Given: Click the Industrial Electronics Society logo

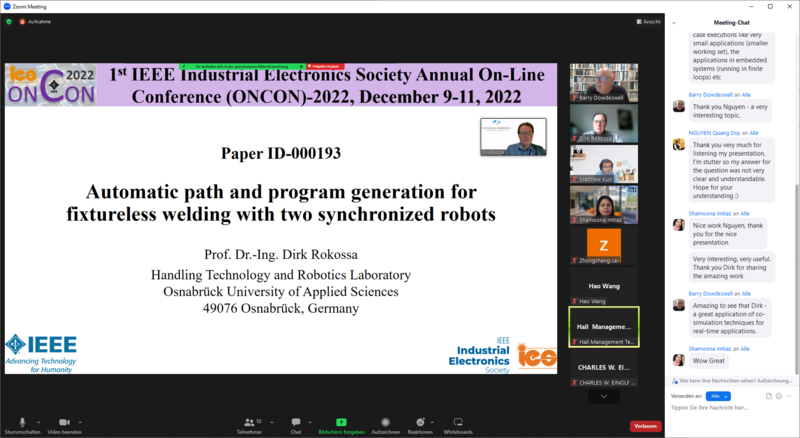Looking at the screenshot, I should [x=502, y=356].
